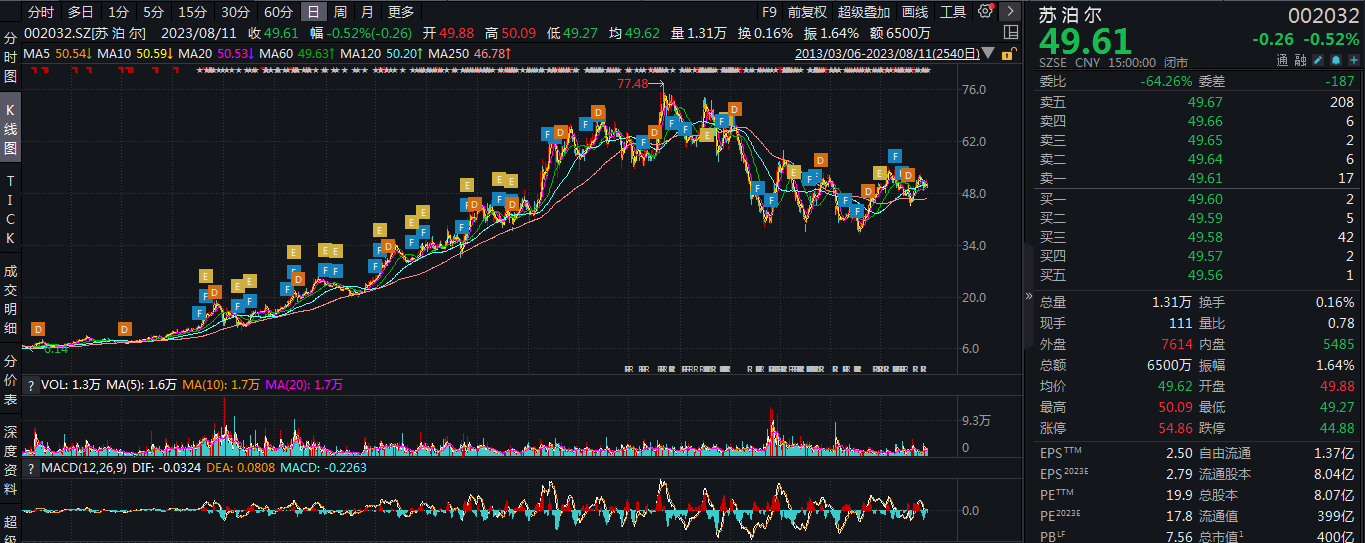Open the 更多 periods dropdown
Viewport: 1365px width, 543px height.
point(400,12)
